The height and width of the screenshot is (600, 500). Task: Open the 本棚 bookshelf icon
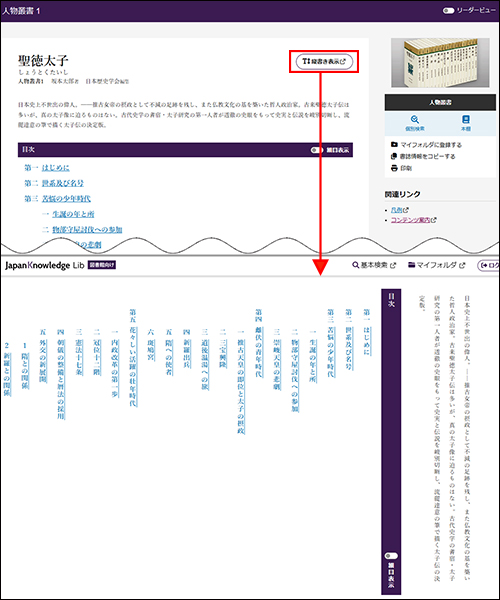pyautogui.click(x=466, y=119)
